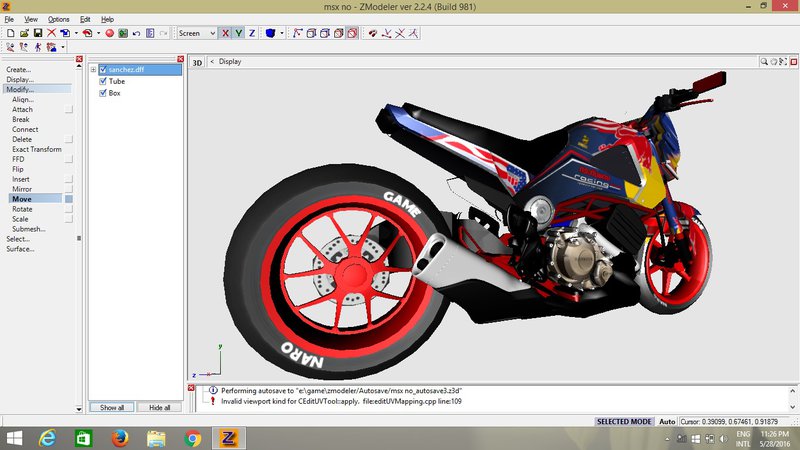This screenshot has width=800, height=450.
Task: Click the red X delete icon in toolbar
Action: point(51,33)
